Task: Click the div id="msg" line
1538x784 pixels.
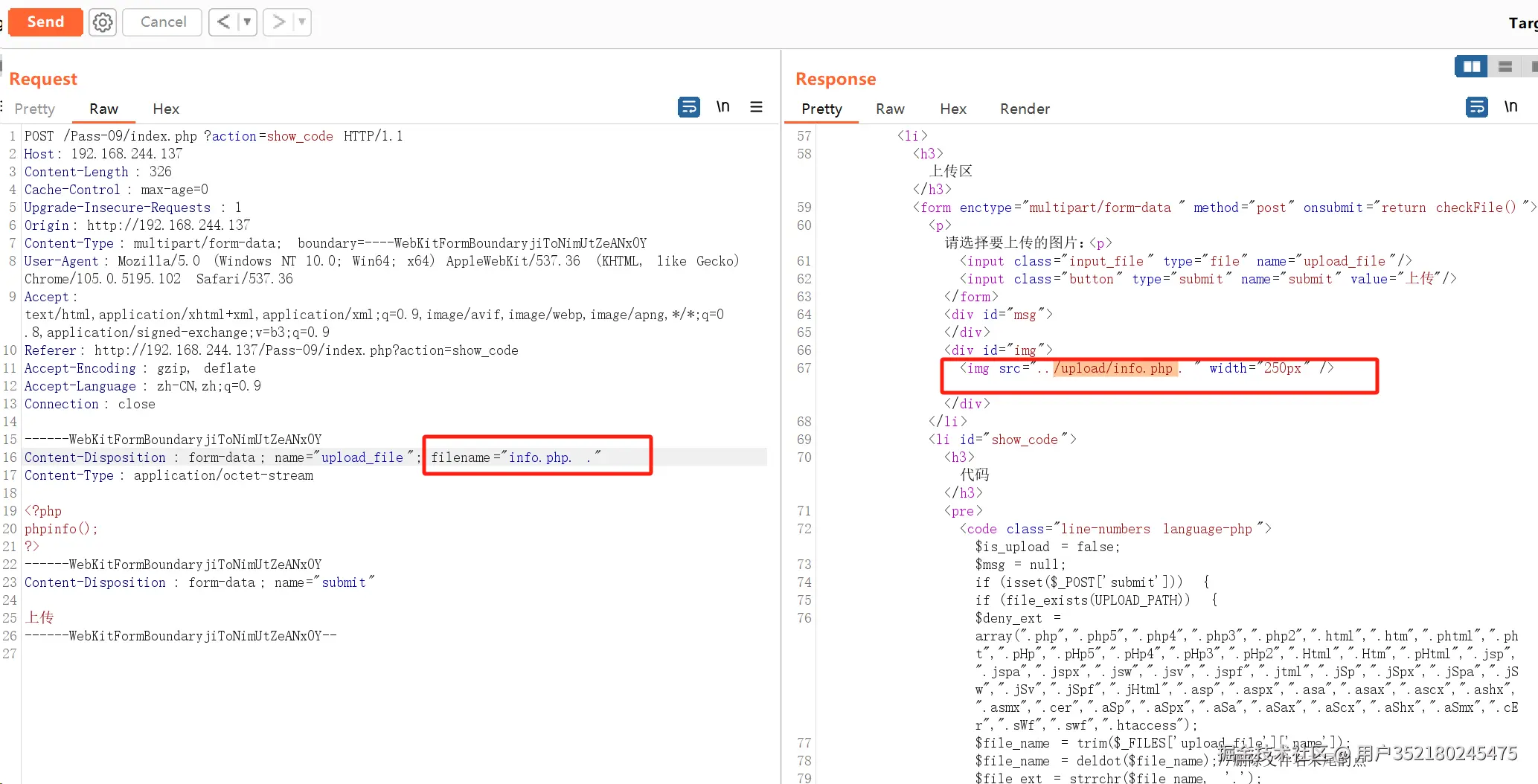Action: tap(999, 315)
